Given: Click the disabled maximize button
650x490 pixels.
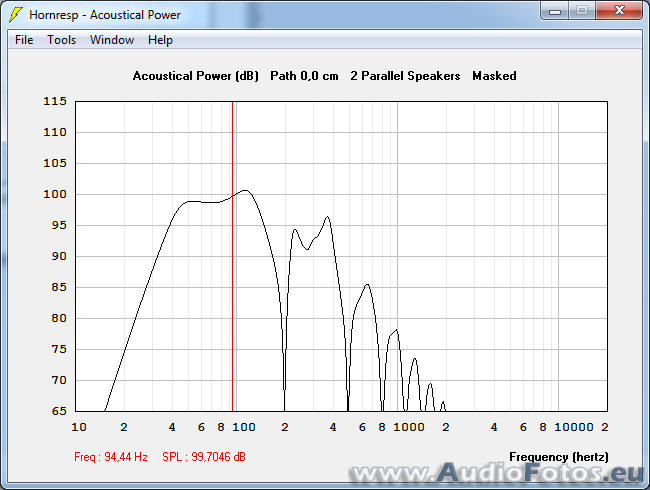Looking at the screenshot, I should coord(582,10).
